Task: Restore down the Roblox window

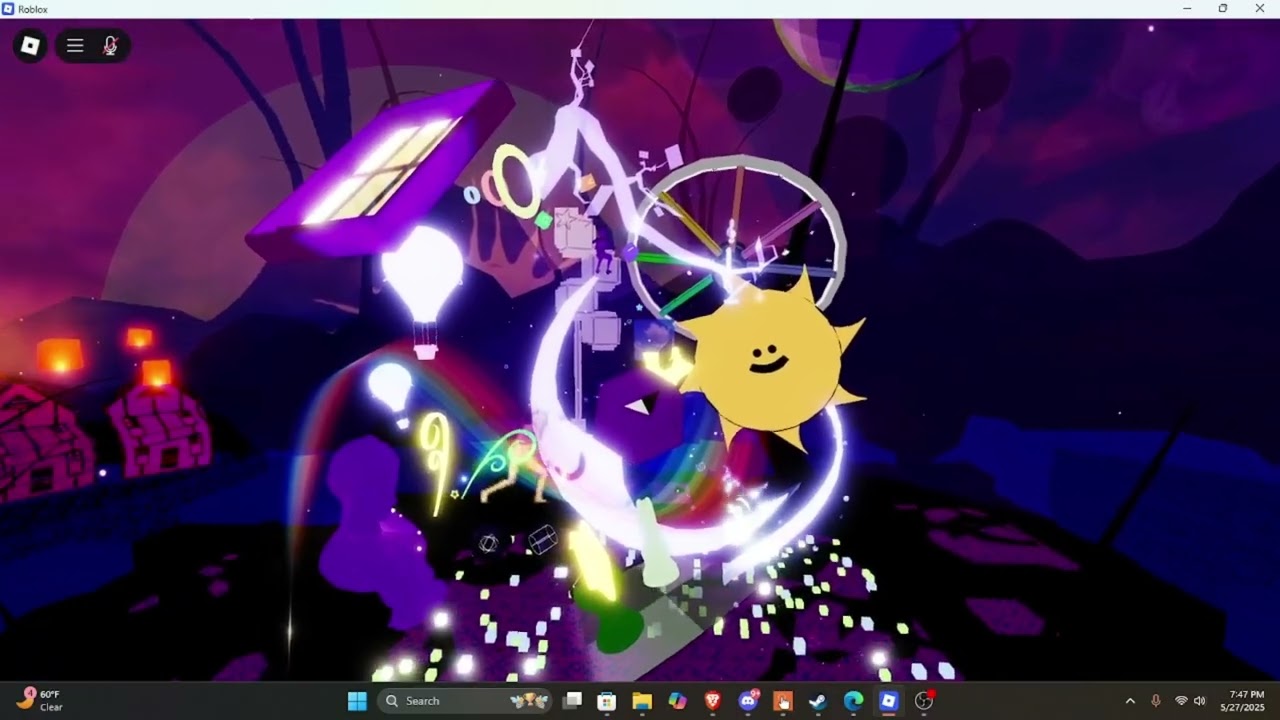Action: click(1223, 9)
